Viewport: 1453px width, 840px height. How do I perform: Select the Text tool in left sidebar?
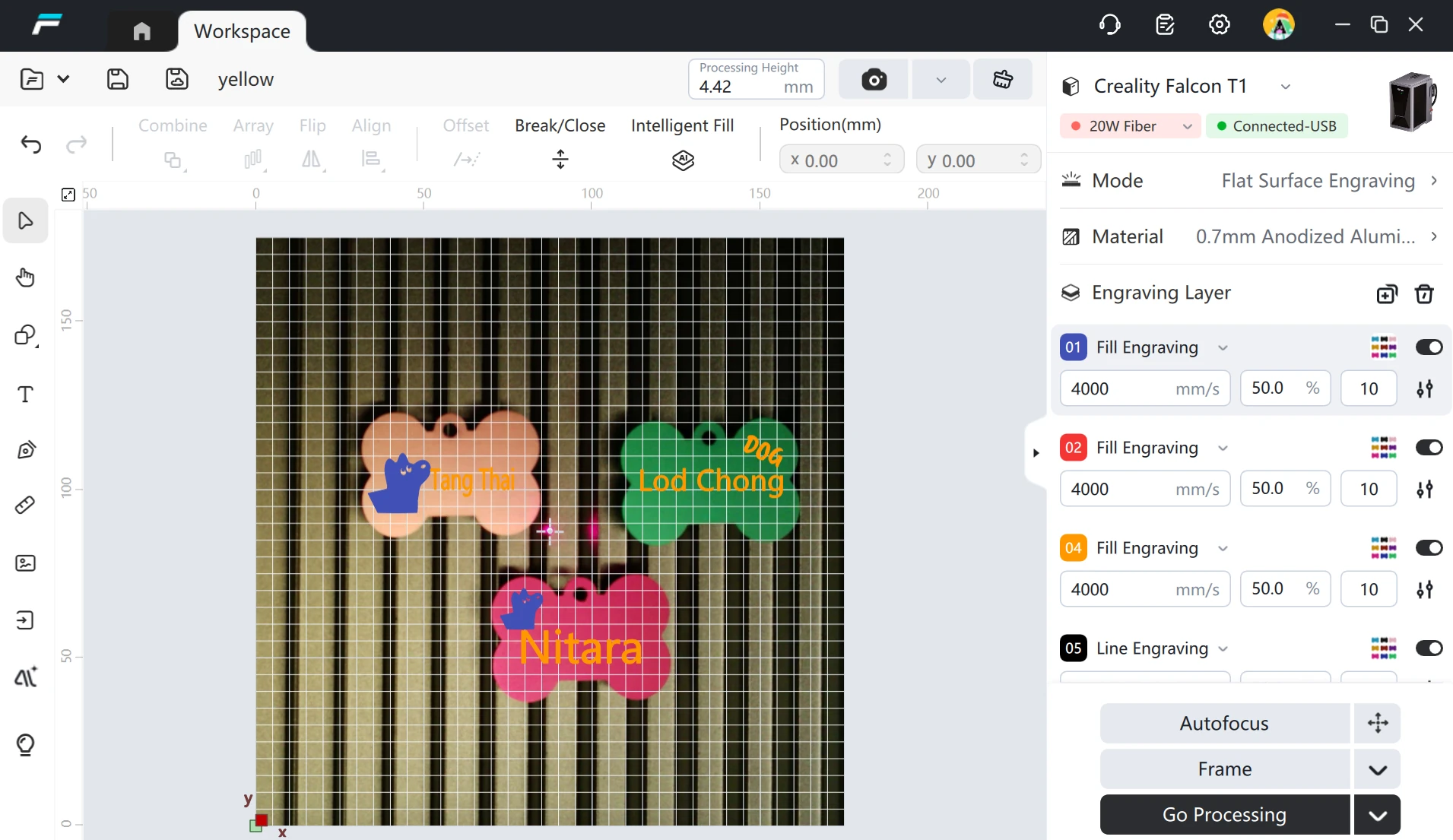click(25, 394)
